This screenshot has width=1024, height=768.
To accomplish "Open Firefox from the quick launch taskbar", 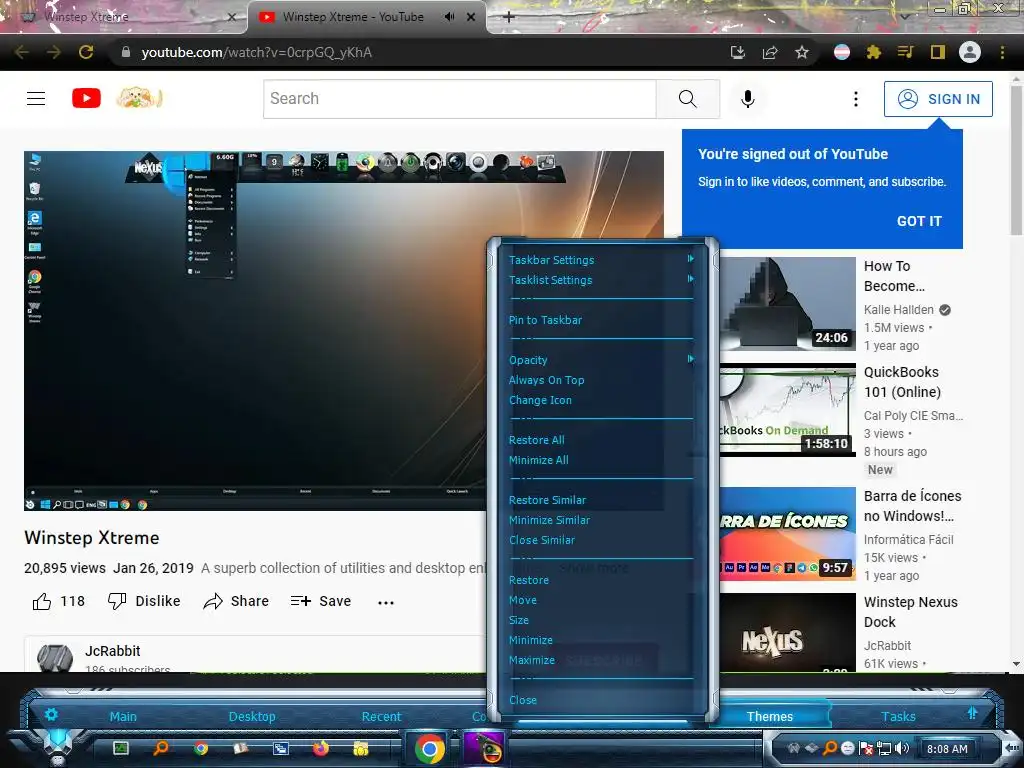I will click(x=321, y=748).
